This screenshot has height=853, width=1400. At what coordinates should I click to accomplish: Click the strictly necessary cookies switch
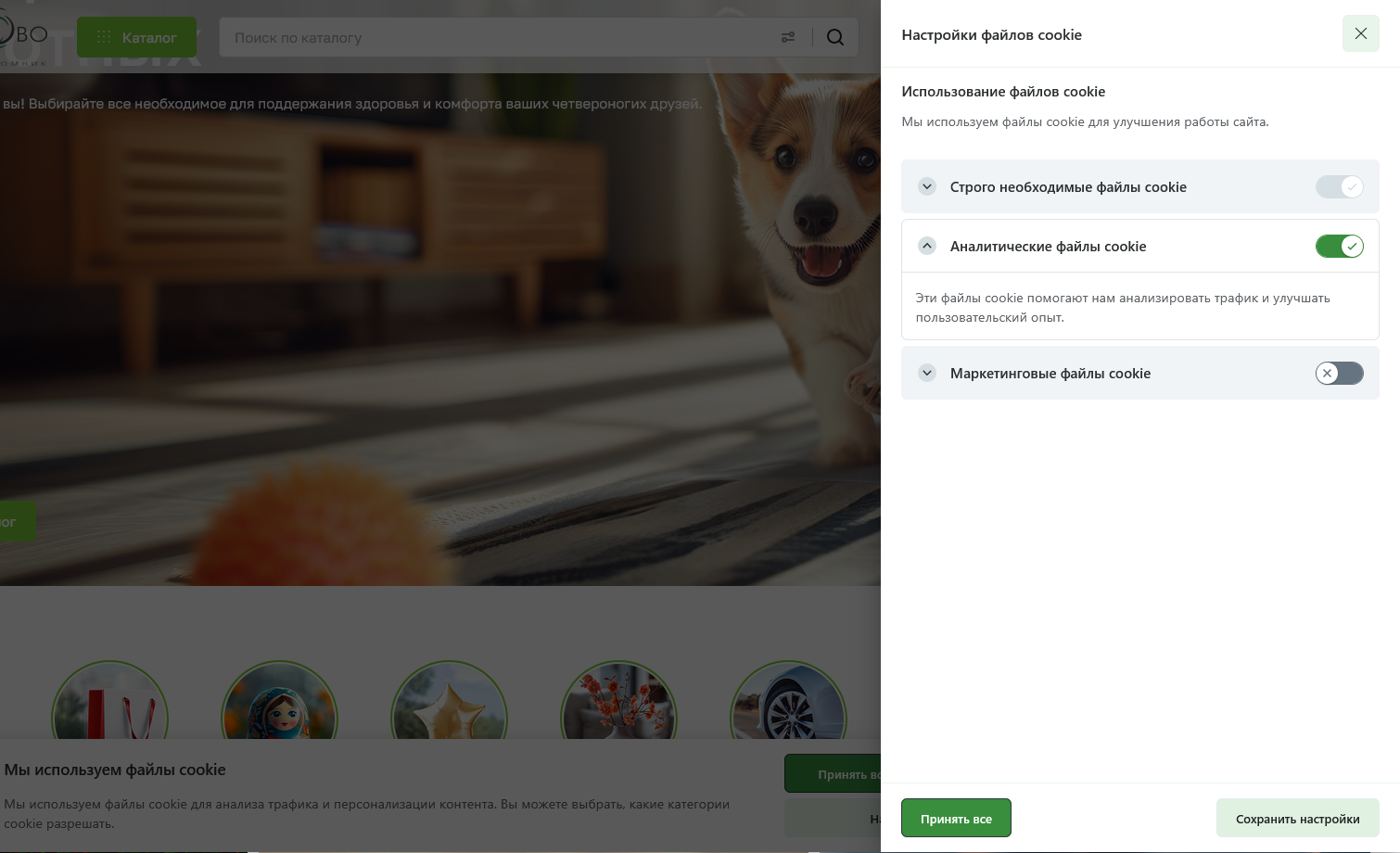click(1339, 186)
